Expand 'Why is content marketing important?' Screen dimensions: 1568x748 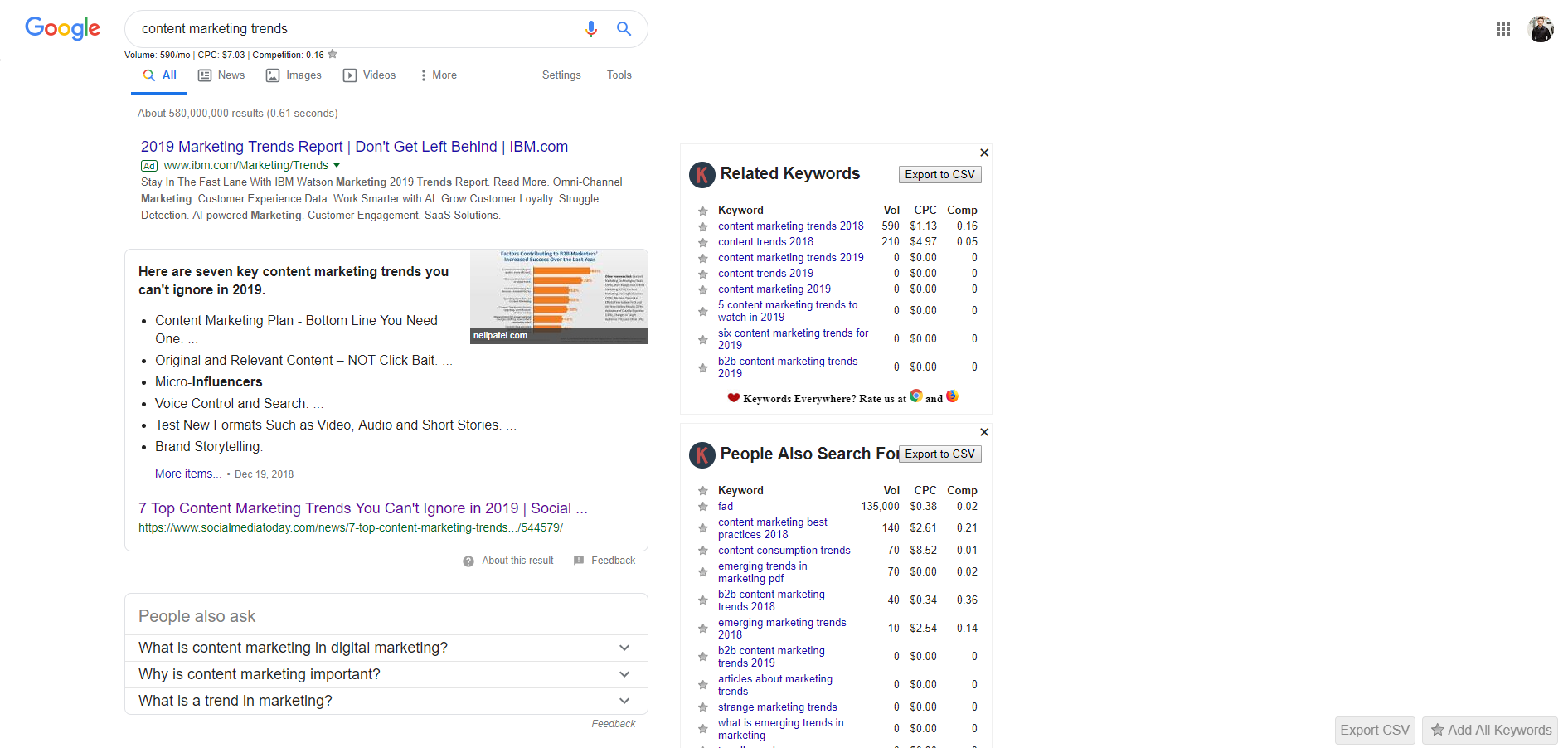pos(386,674)
